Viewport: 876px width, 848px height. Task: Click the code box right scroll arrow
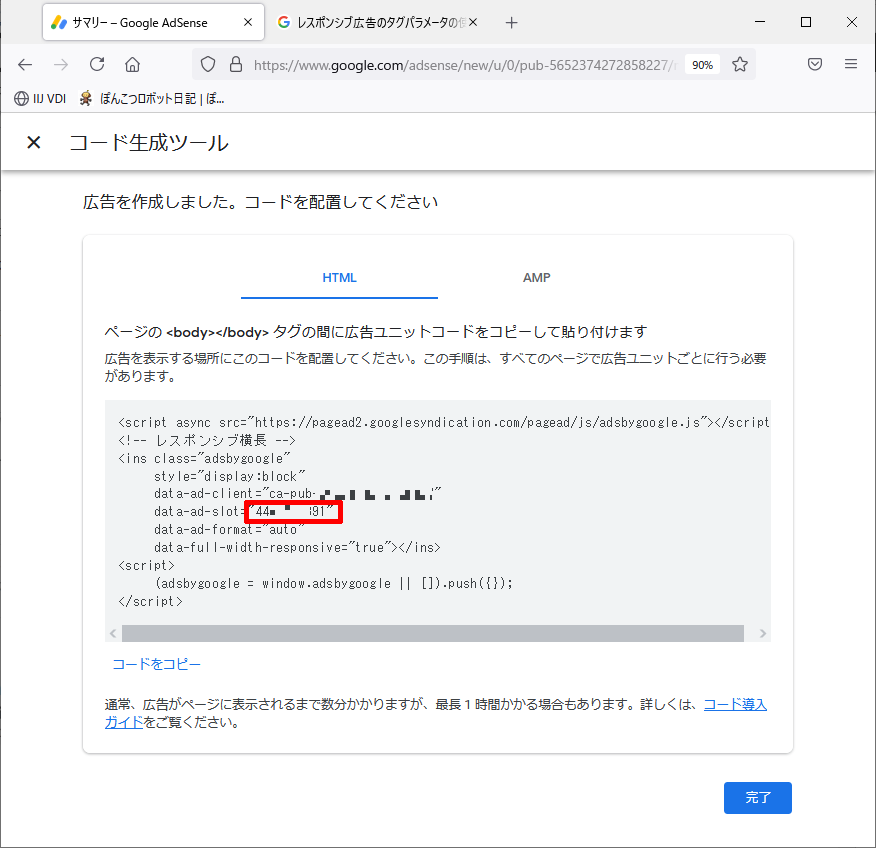(763, 633)
